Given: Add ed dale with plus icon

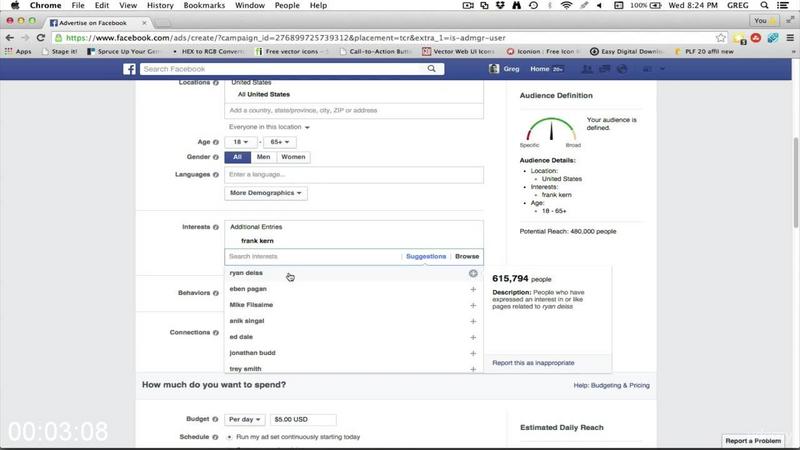Looking at the screenshot, I should [x=473, y=337].
